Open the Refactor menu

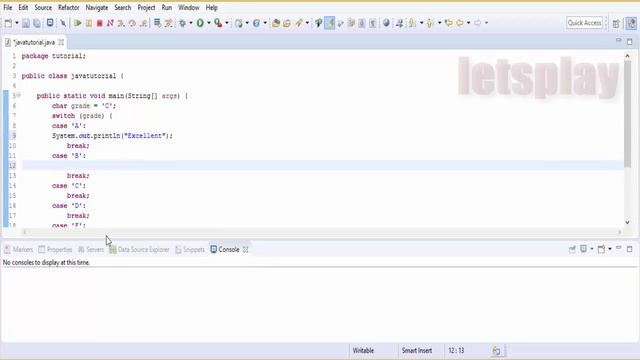pyautogui.click(x=69, y=8)
